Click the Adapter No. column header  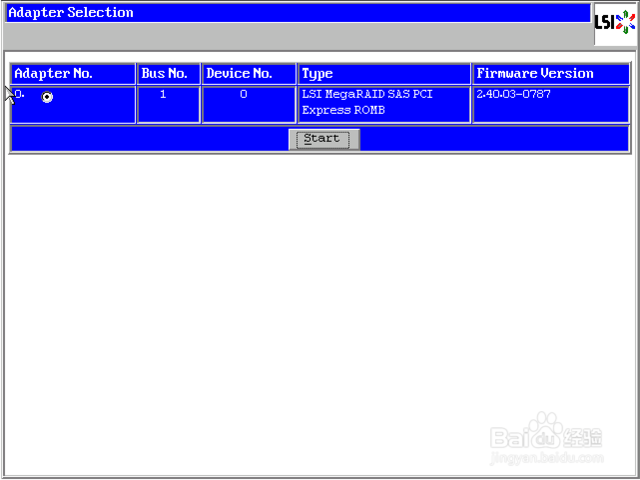click(73, 74)
